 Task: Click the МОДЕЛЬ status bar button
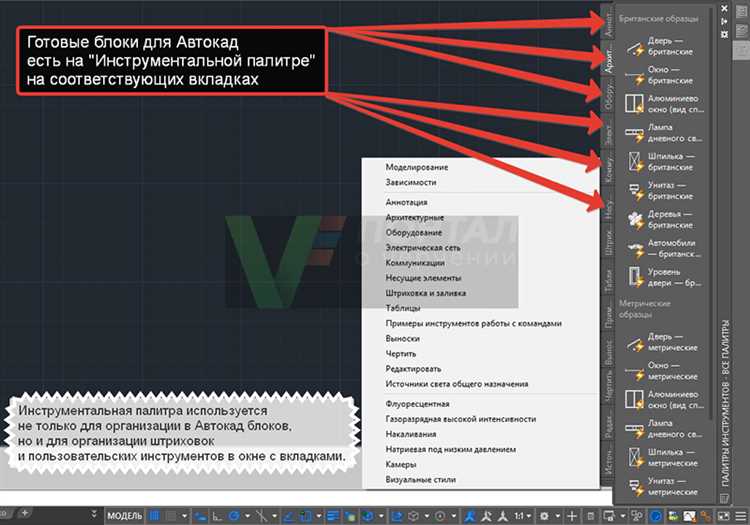point(124,516)
